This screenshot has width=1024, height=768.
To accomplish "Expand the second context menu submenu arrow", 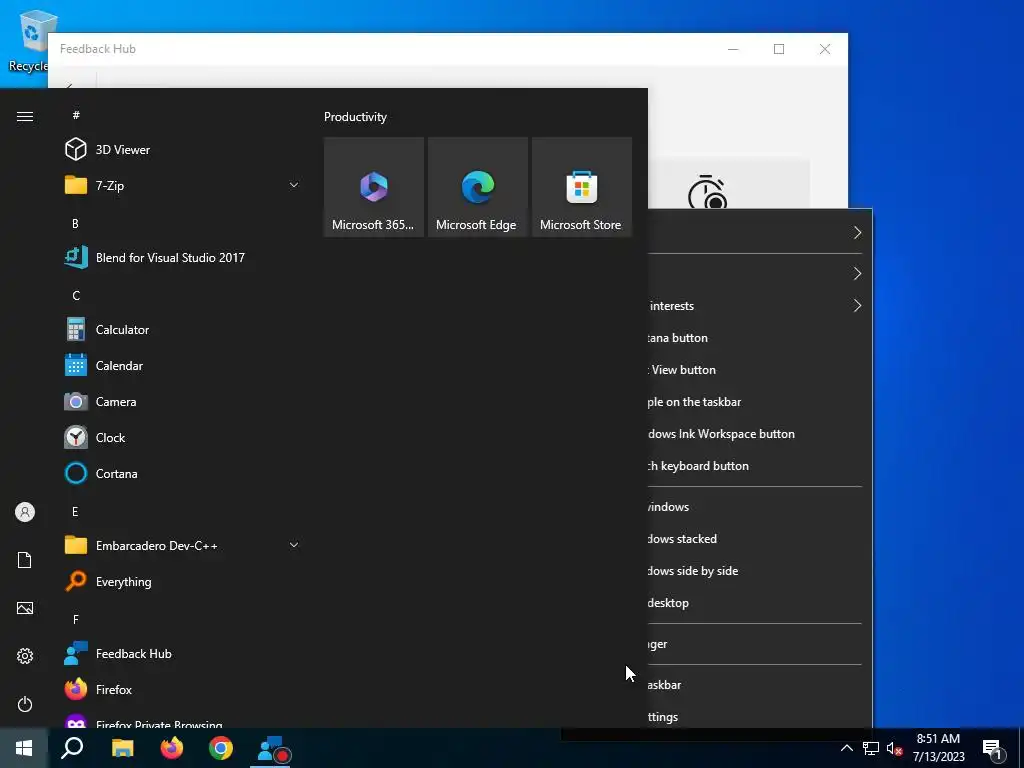I will pyautogui.click(x=857, y=274).
